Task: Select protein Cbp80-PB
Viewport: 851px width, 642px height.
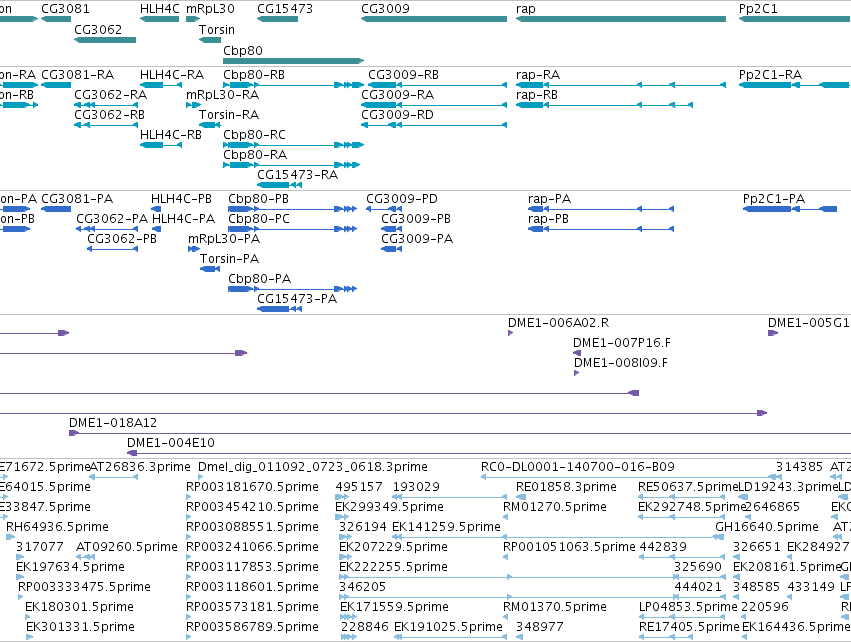Action: (x=293, y=209)
